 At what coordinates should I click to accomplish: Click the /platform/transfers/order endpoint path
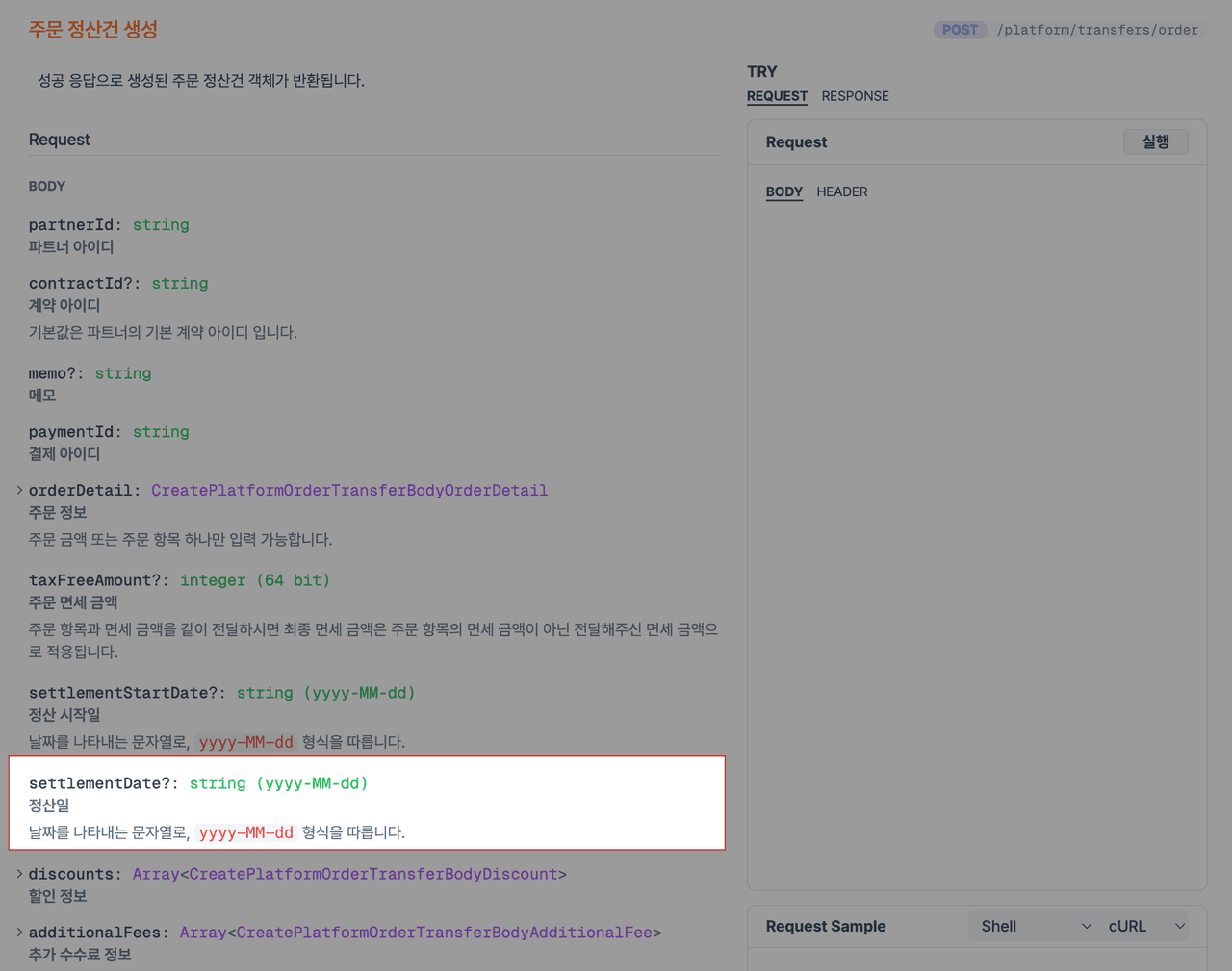pos(1097,30)
